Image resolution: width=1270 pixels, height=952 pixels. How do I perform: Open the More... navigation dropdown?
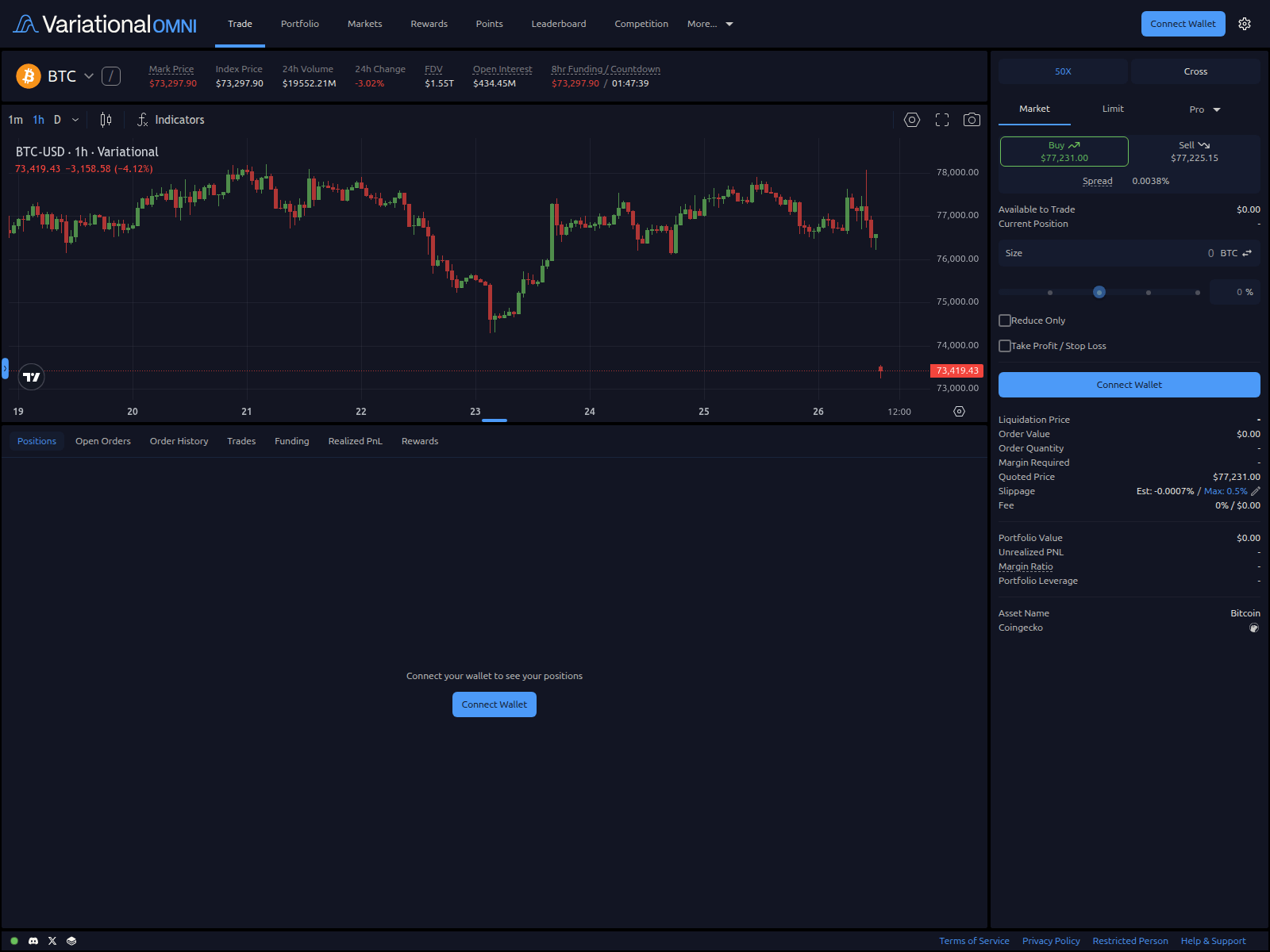tap(710, 24)
